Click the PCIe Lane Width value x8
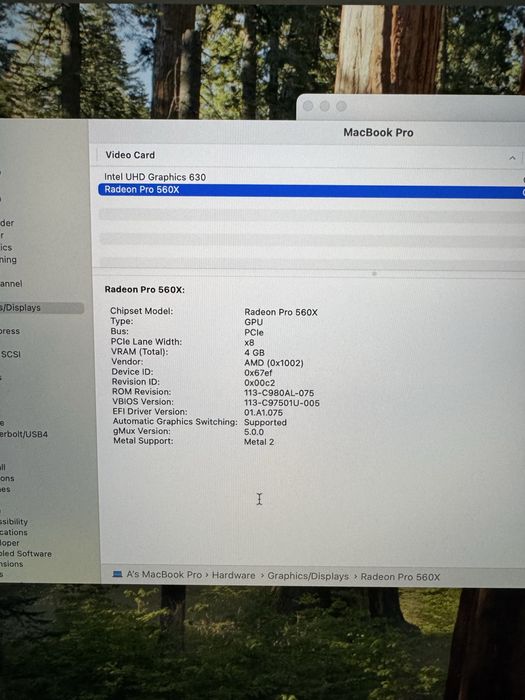The image size is (525, 700). [249, 342]
